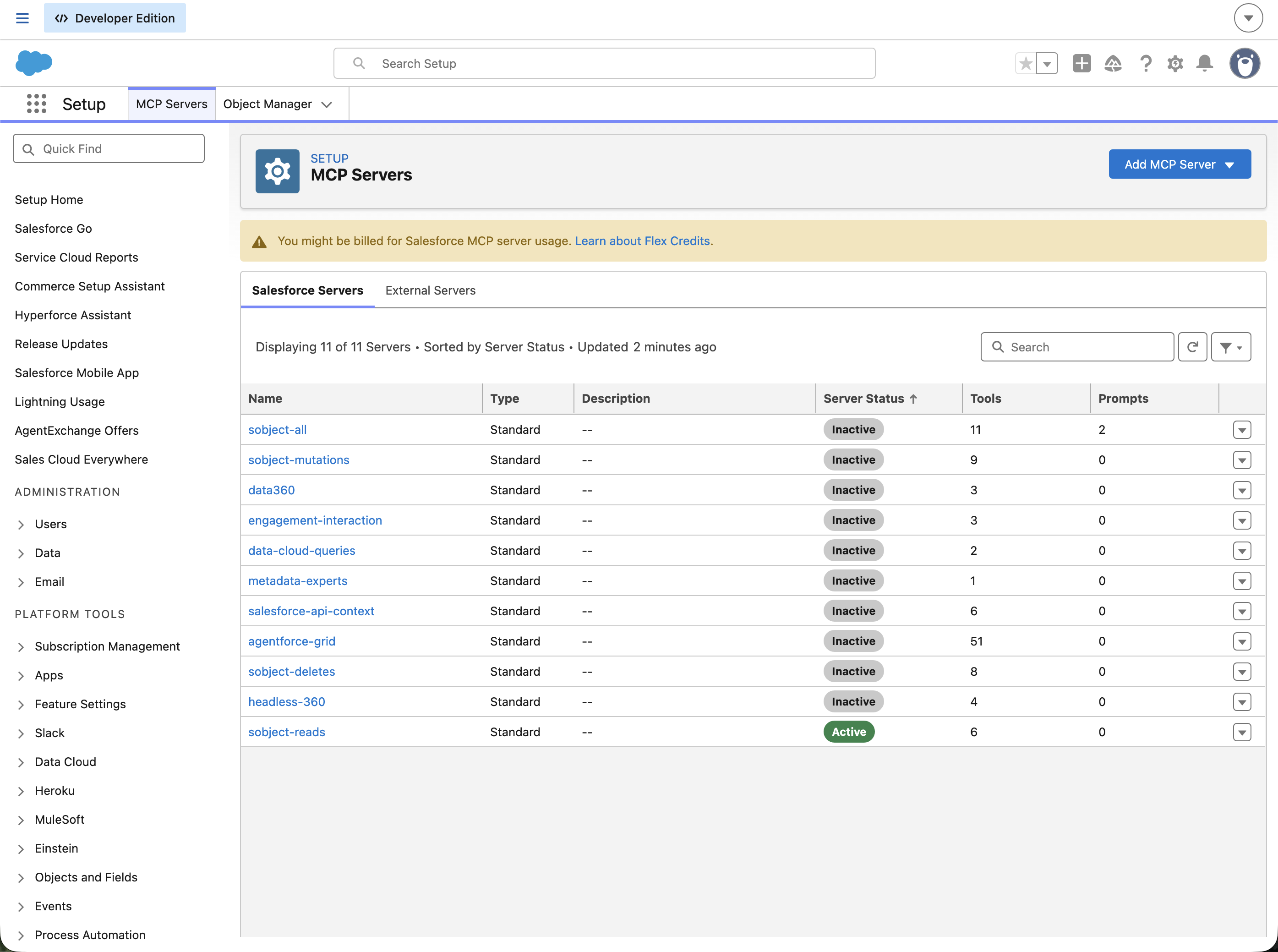Open the engagement-interaction server
Image resolution: width=1278 pixels, height=952 pixels.
click(x=315, y=520)
